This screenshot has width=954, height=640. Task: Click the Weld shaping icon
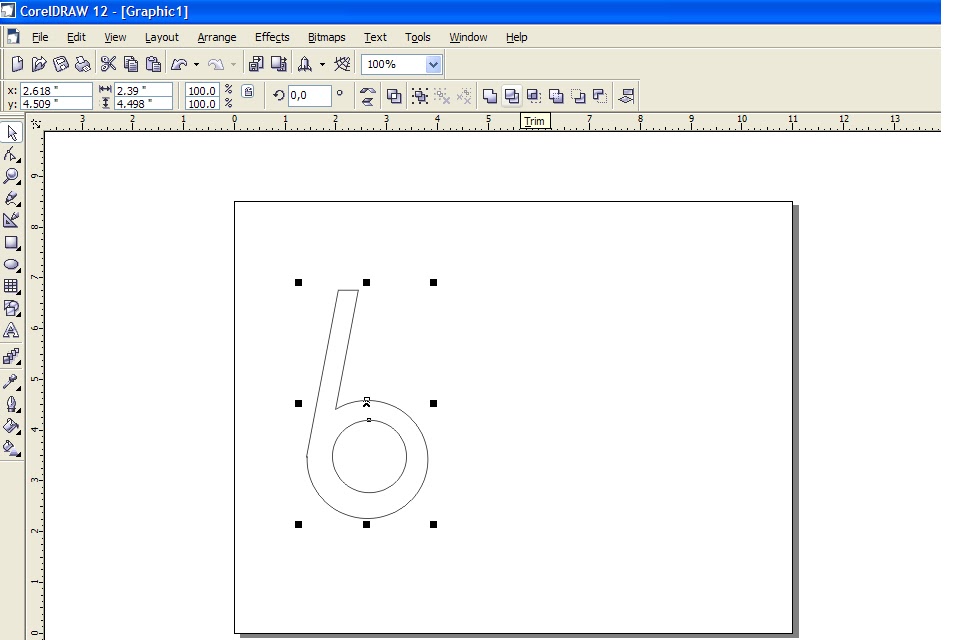tap(490, 96)
